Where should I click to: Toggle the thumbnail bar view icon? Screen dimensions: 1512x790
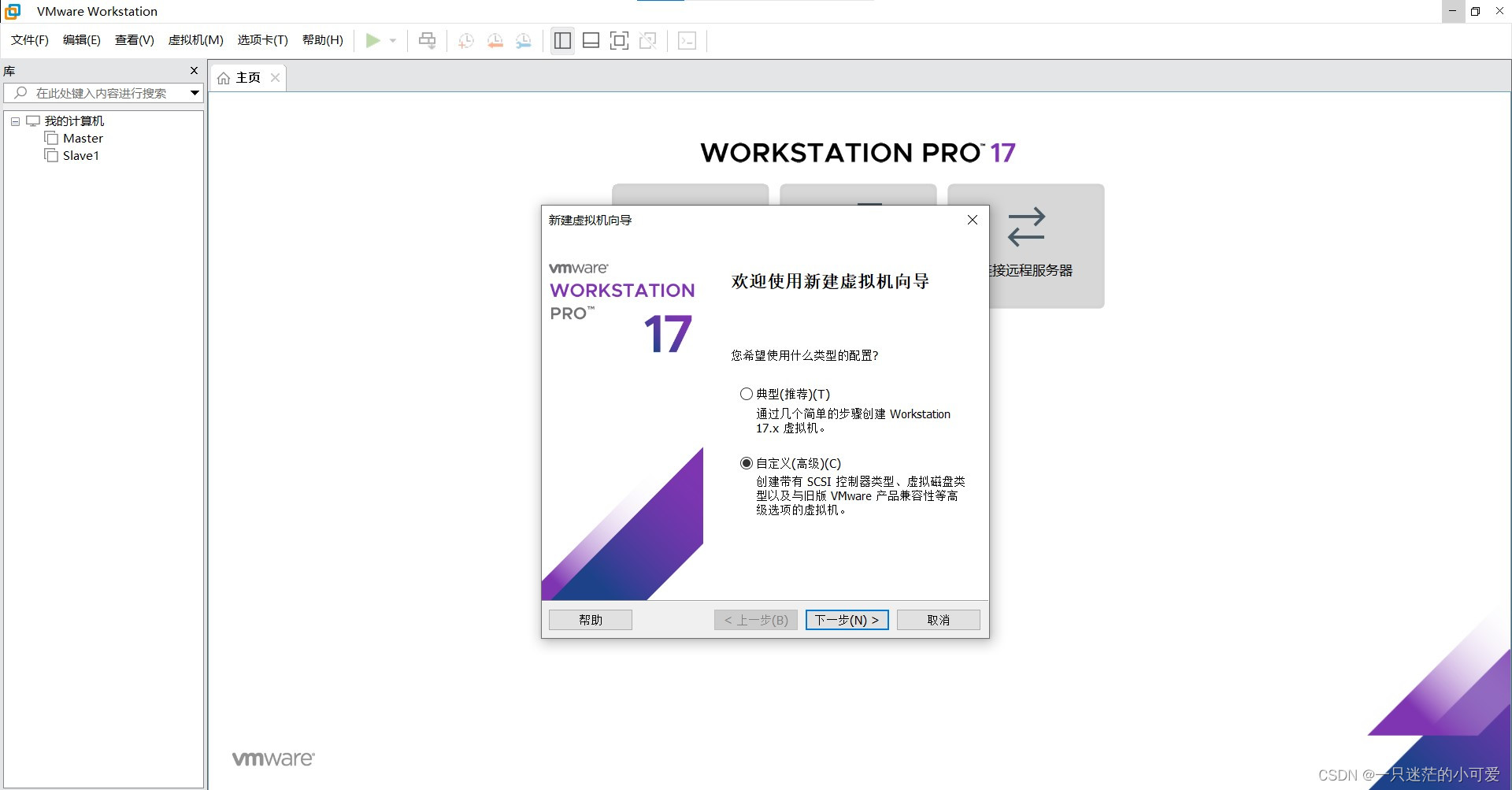pos(591,40)
